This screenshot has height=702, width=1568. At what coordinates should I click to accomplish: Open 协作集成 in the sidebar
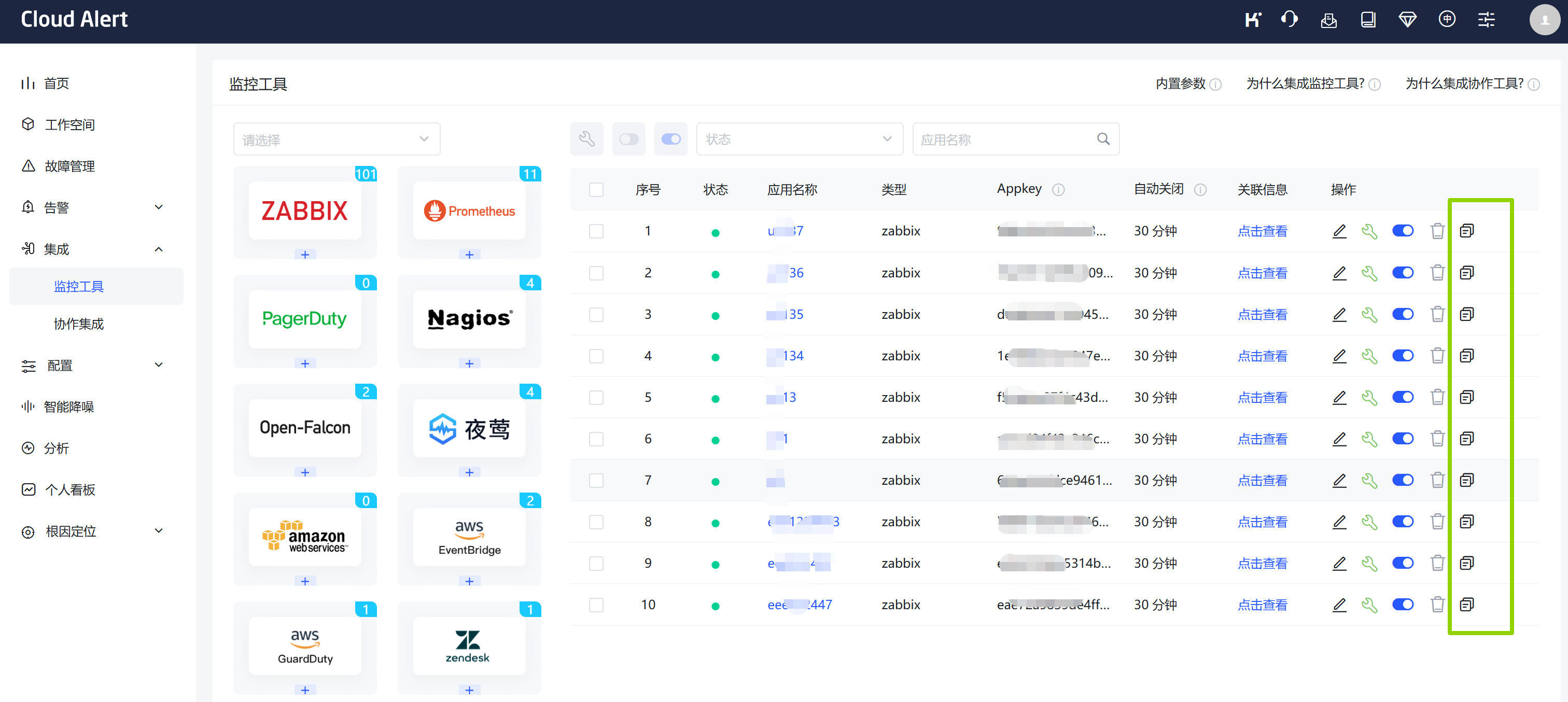[x=79, y=324]
